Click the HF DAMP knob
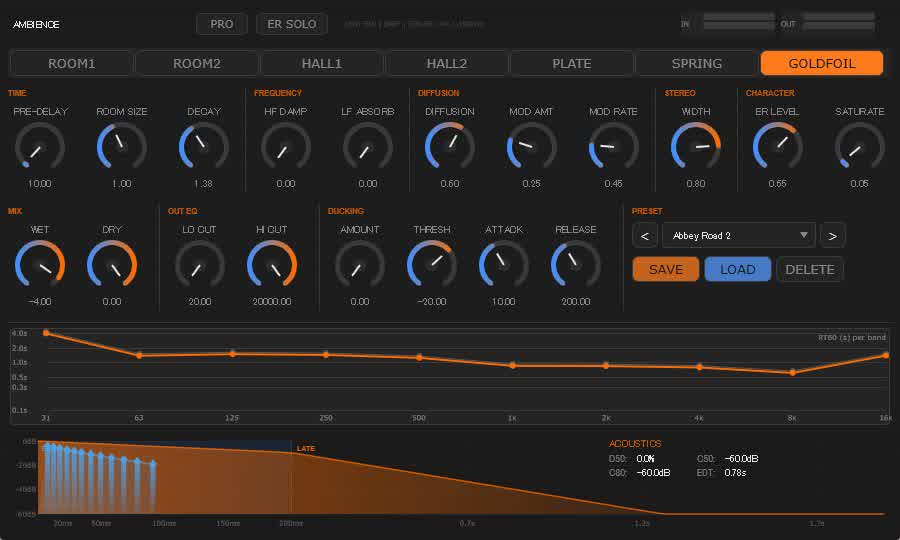Image resolution: width=900 pixels, height=540 pixels. 286,146
